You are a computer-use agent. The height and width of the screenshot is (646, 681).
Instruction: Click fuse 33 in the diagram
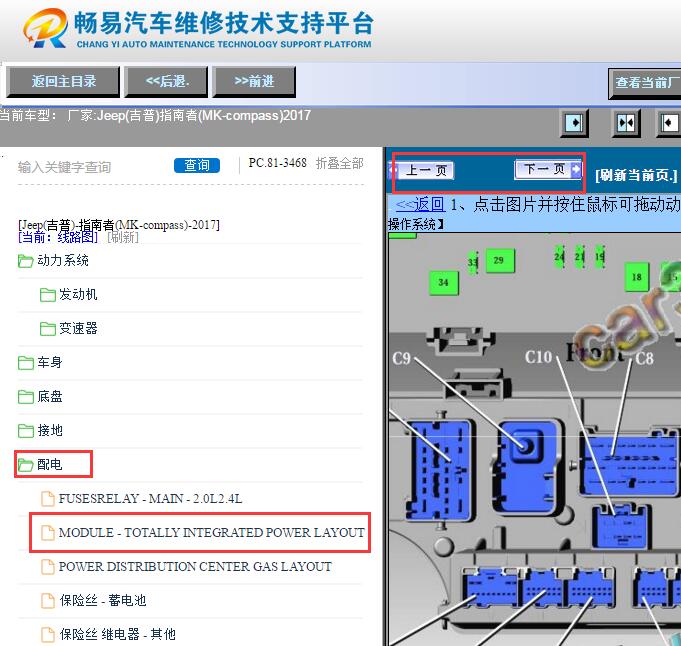point(473,262)
